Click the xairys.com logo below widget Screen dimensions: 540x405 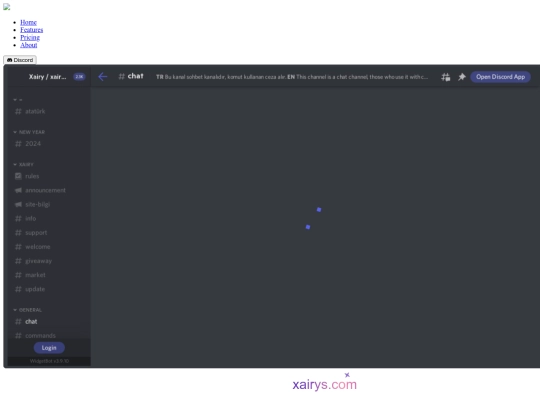(x=324, y=382)
